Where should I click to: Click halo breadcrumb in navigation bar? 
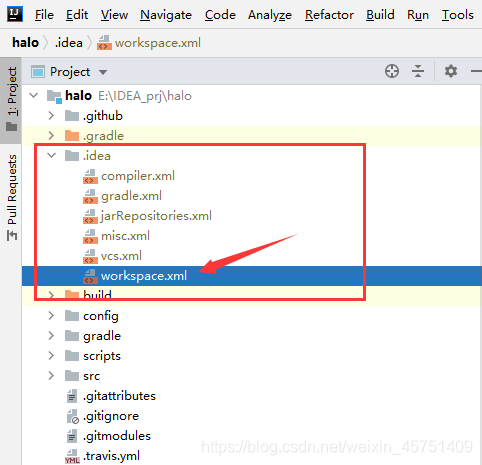click(25, 43)
